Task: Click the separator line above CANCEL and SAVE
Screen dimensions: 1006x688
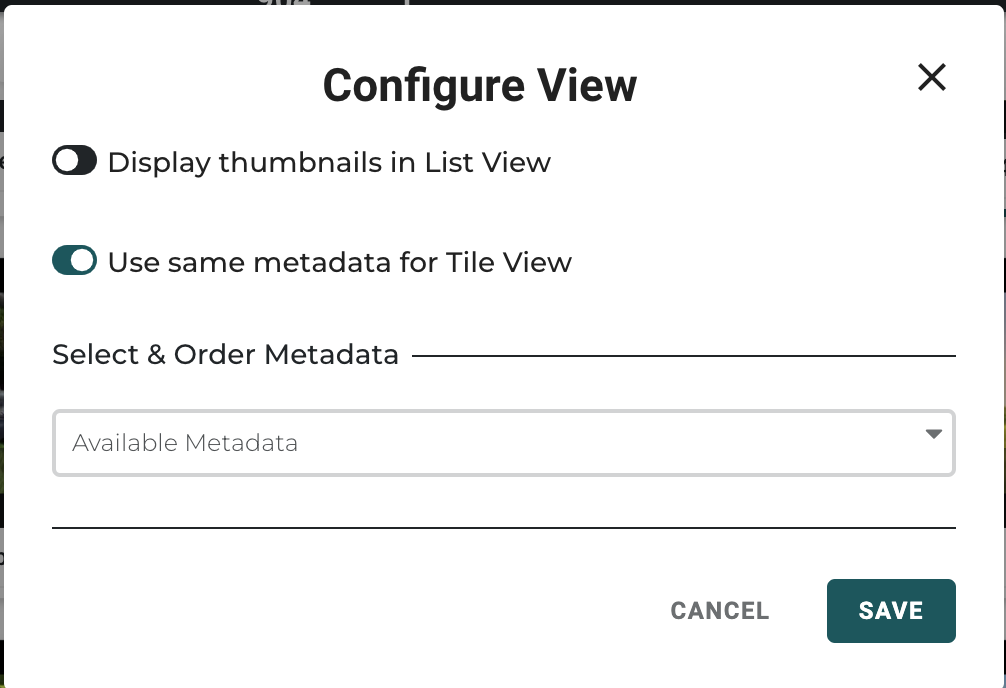Action: [x=503, y=527]
